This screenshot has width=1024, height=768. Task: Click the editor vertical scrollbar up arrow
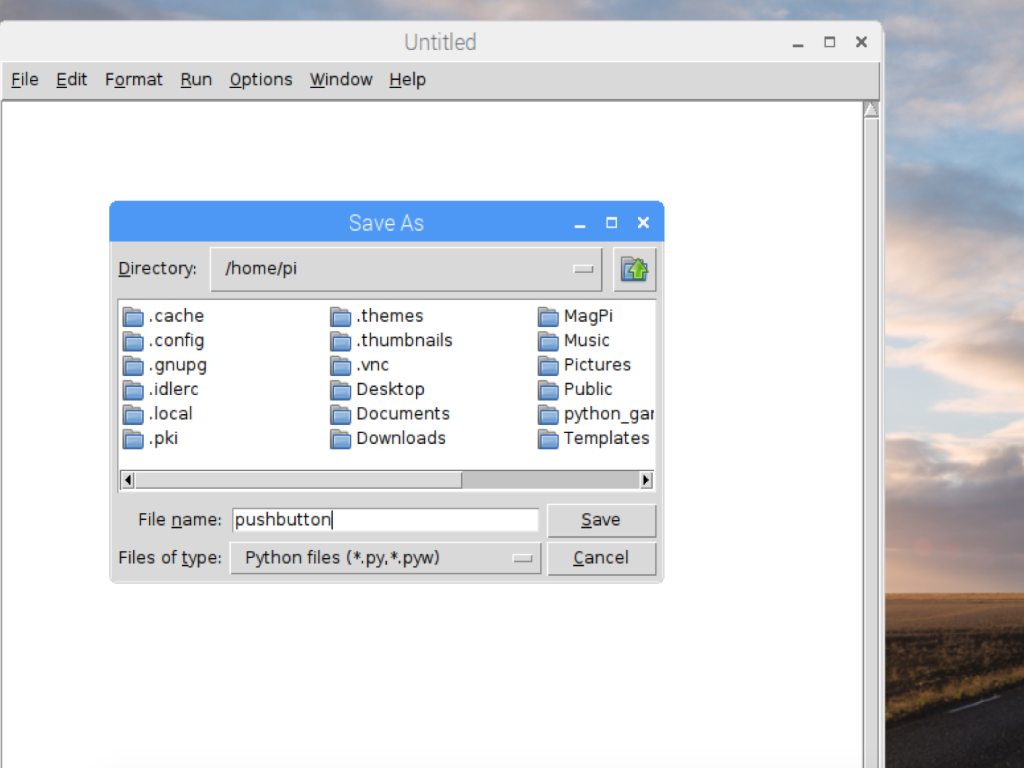871,110
